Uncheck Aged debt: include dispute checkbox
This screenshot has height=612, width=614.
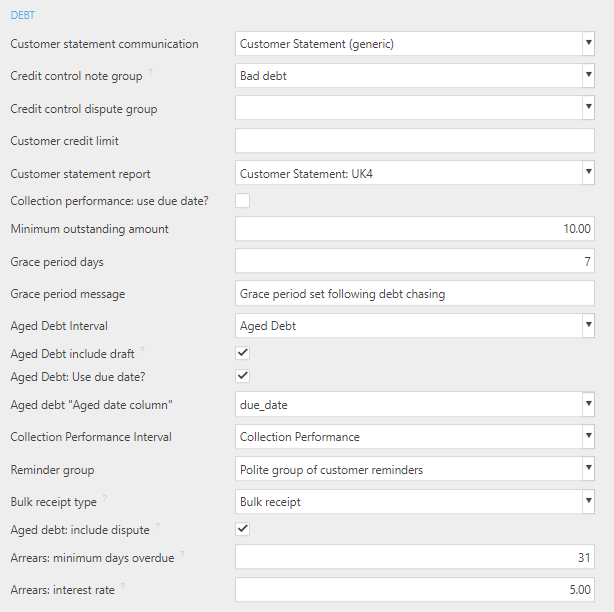tap(242, 529)
